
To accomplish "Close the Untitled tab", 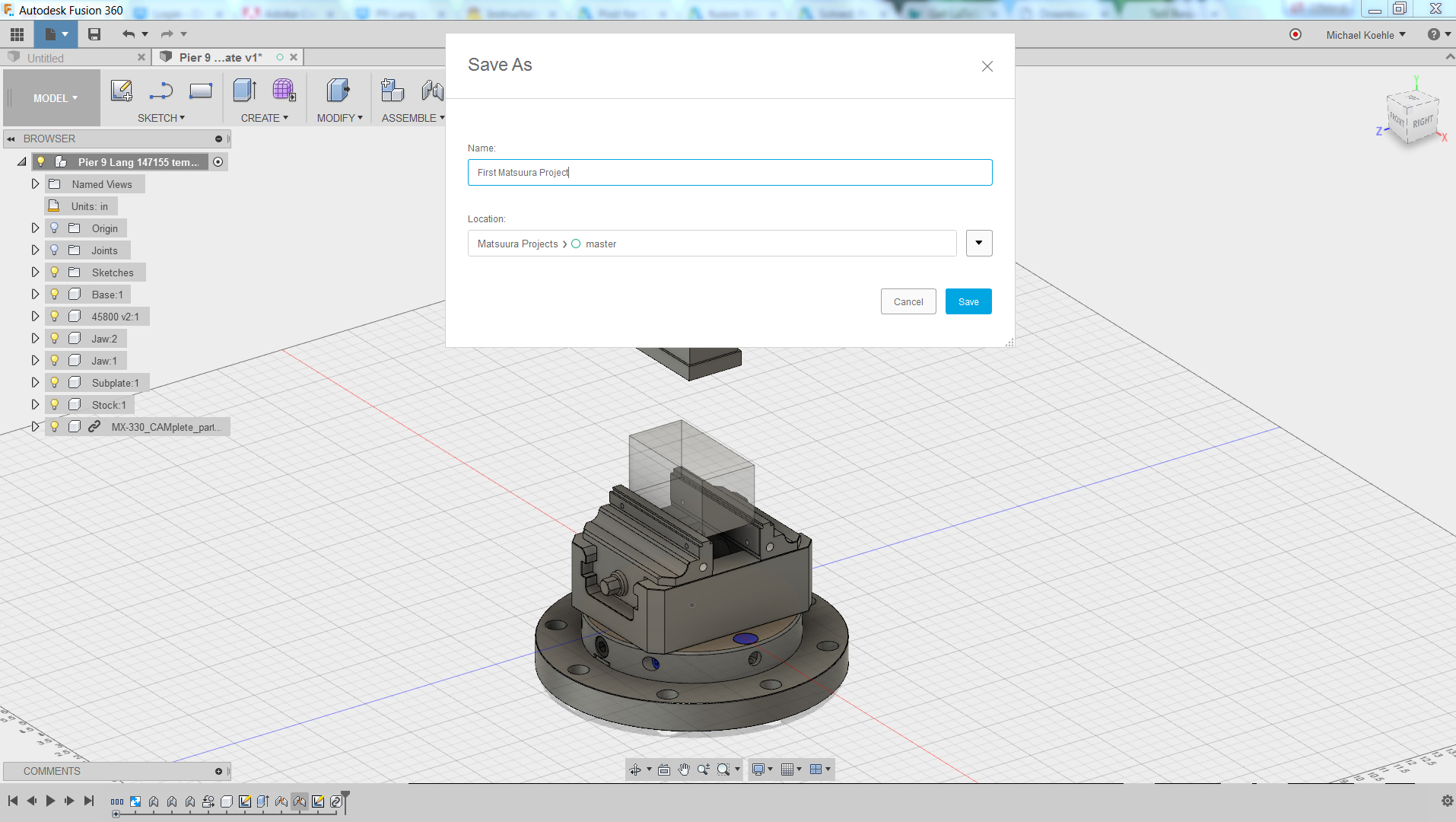I will click(141, 57).
